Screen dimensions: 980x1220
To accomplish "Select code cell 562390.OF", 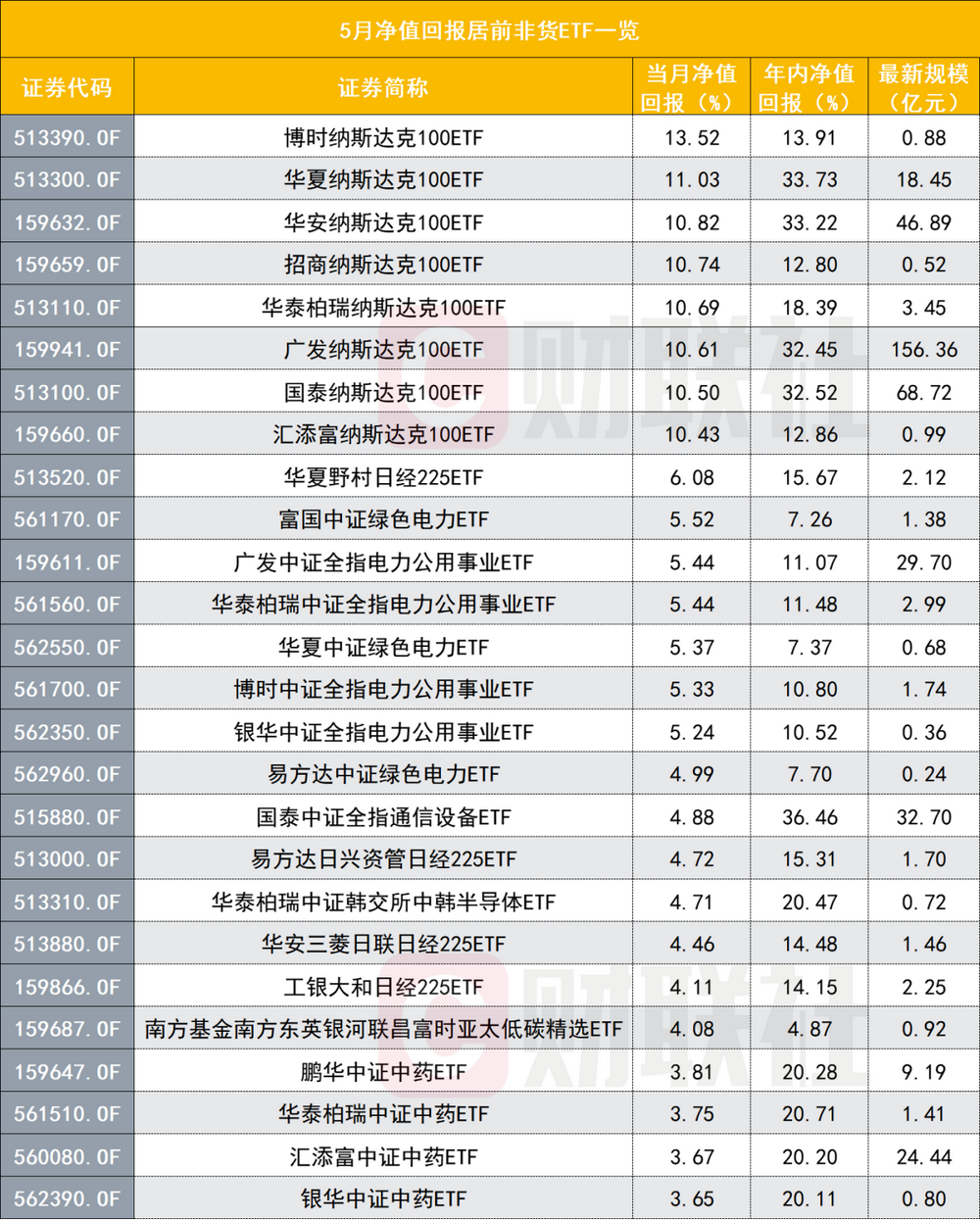I will click(67, 1199).
